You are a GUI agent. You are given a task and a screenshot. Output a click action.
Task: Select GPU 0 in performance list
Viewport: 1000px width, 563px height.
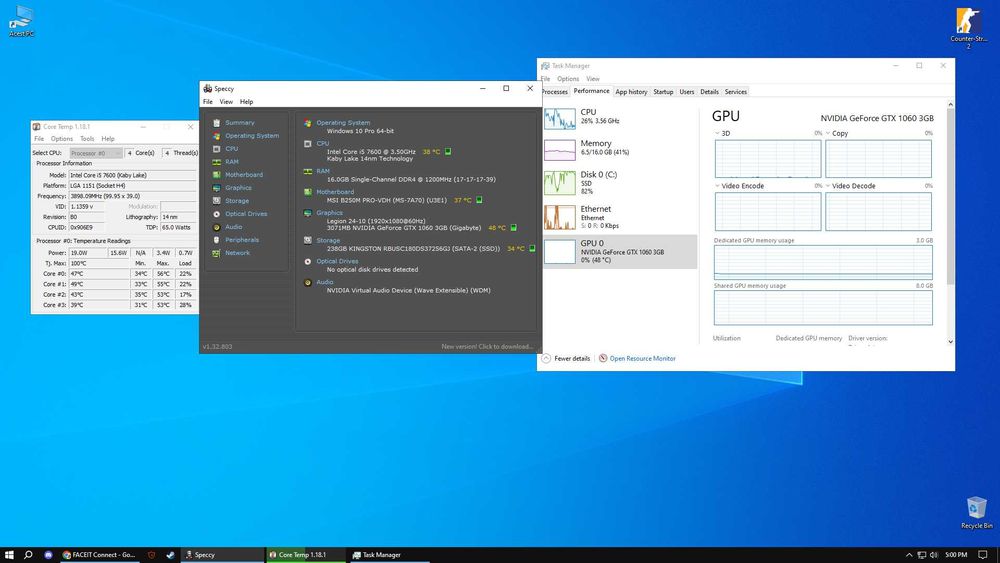click(x=619, y=251)
